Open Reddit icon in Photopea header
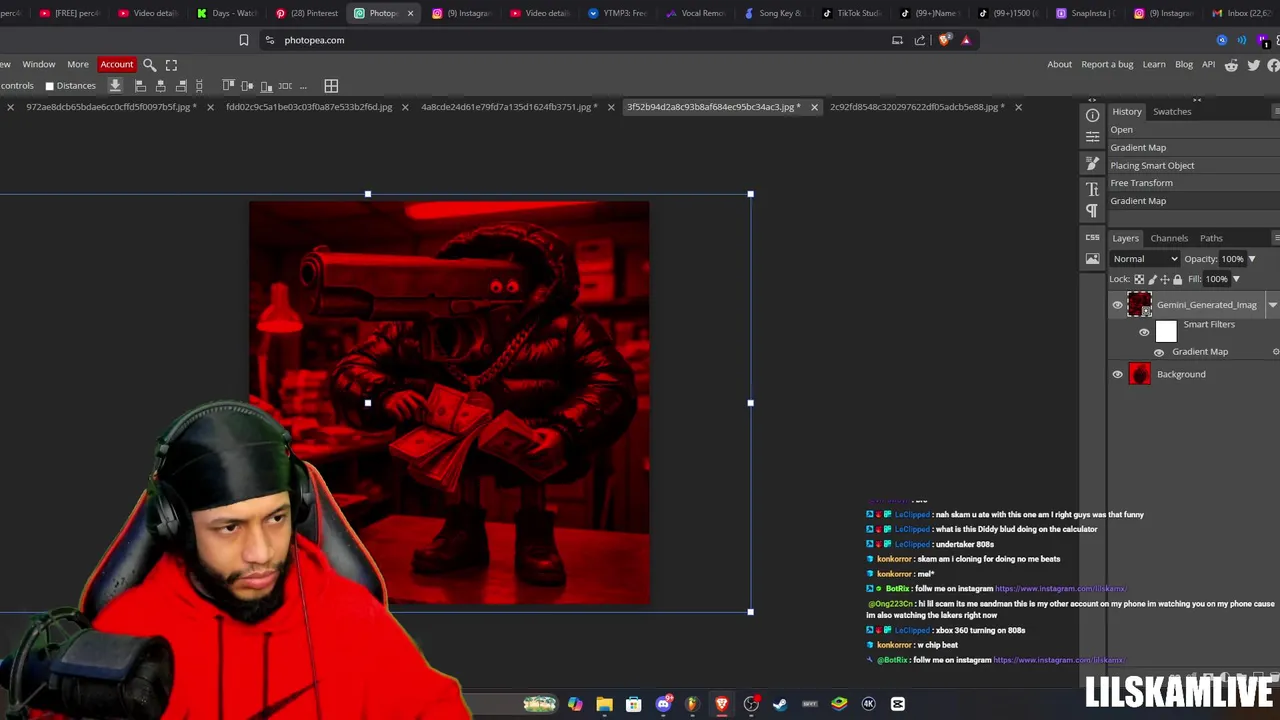The image size is (1280, 720). [x=1231, y=65]
